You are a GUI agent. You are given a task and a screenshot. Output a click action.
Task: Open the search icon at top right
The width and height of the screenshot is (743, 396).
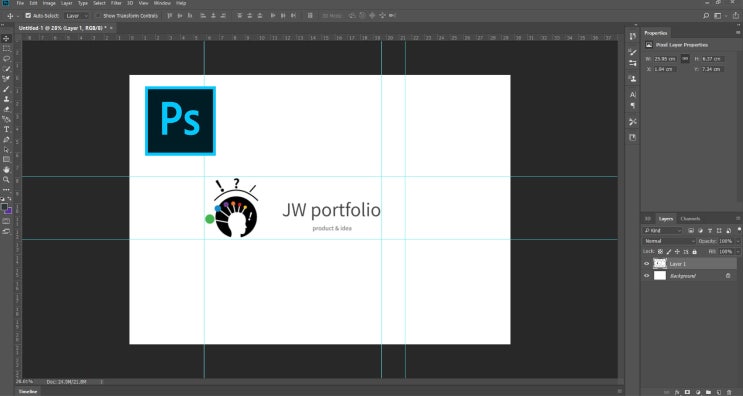click(x=706, y=16)
